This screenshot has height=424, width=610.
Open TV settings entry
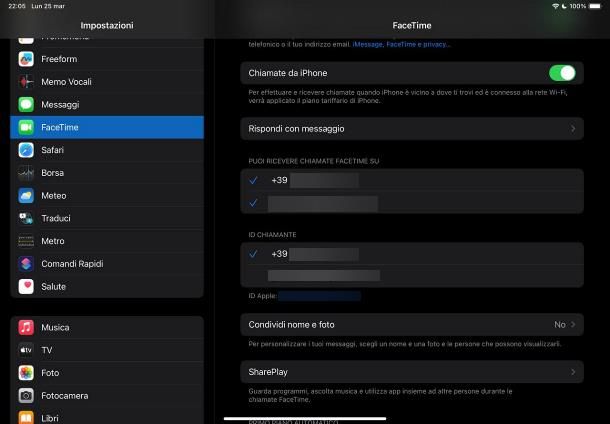point(107,350)
